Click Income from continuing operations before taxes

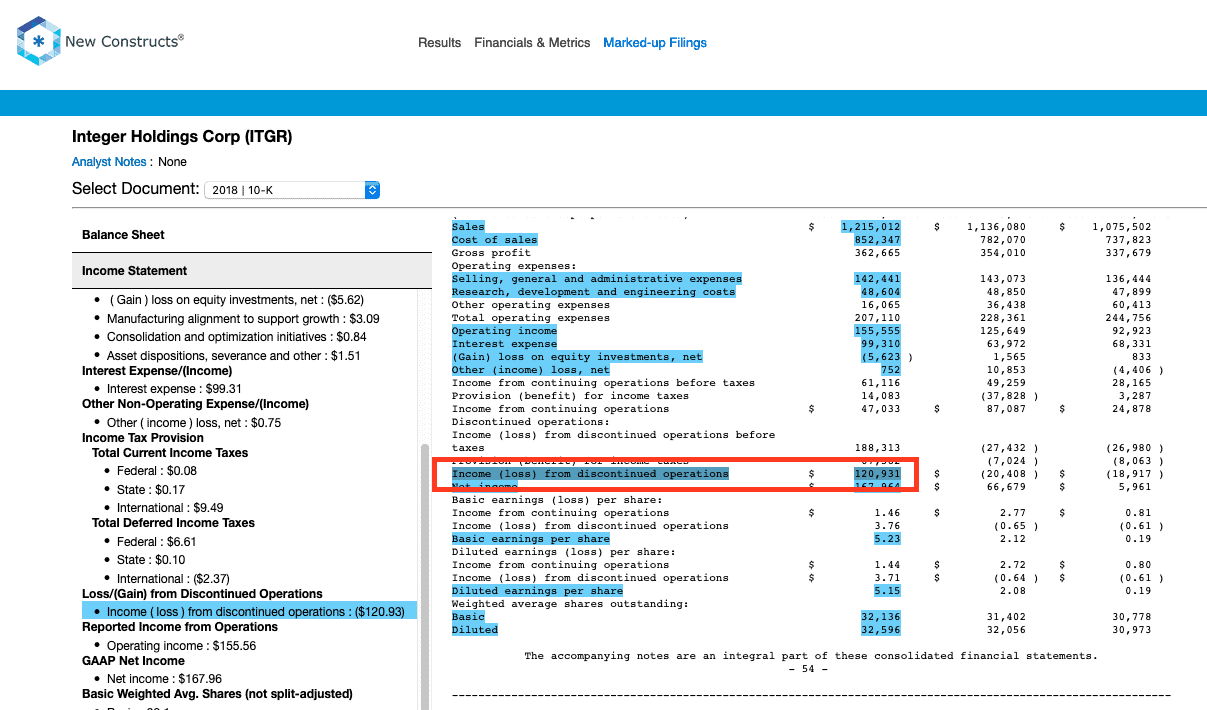tap(603, 383)
